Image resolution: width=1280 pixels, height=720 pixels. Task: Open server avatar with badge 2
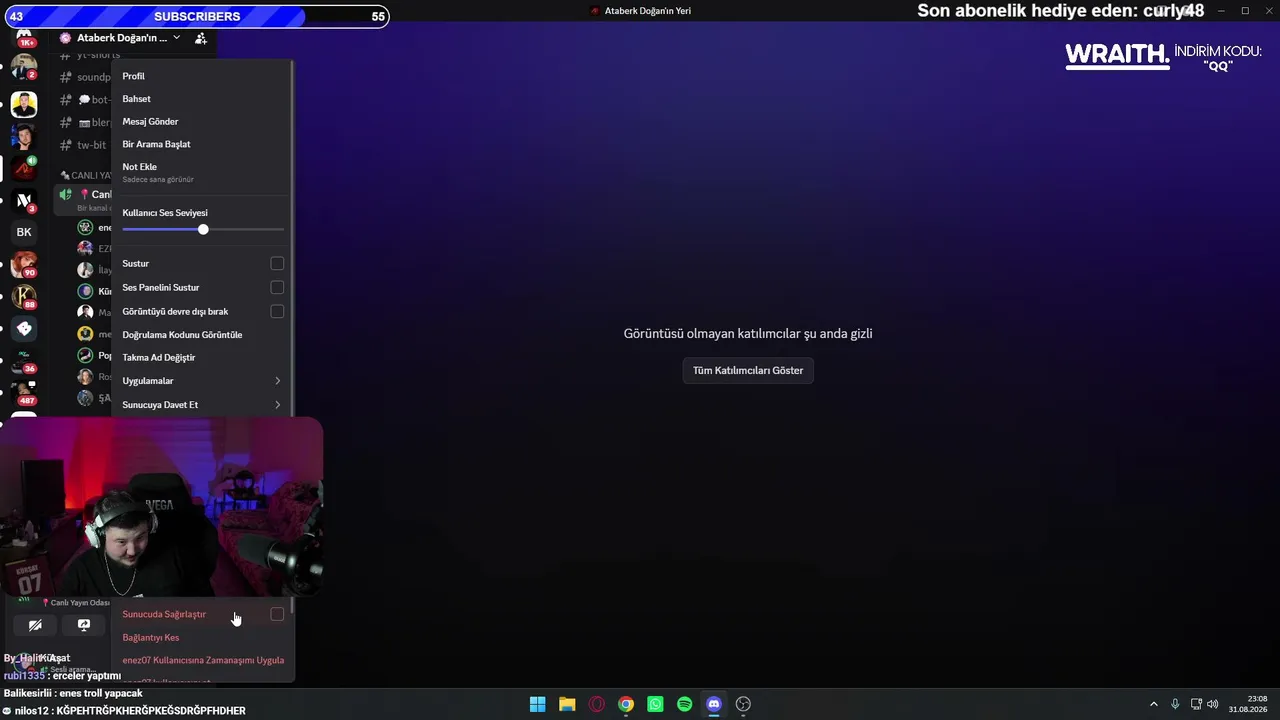tap(24, 68)
